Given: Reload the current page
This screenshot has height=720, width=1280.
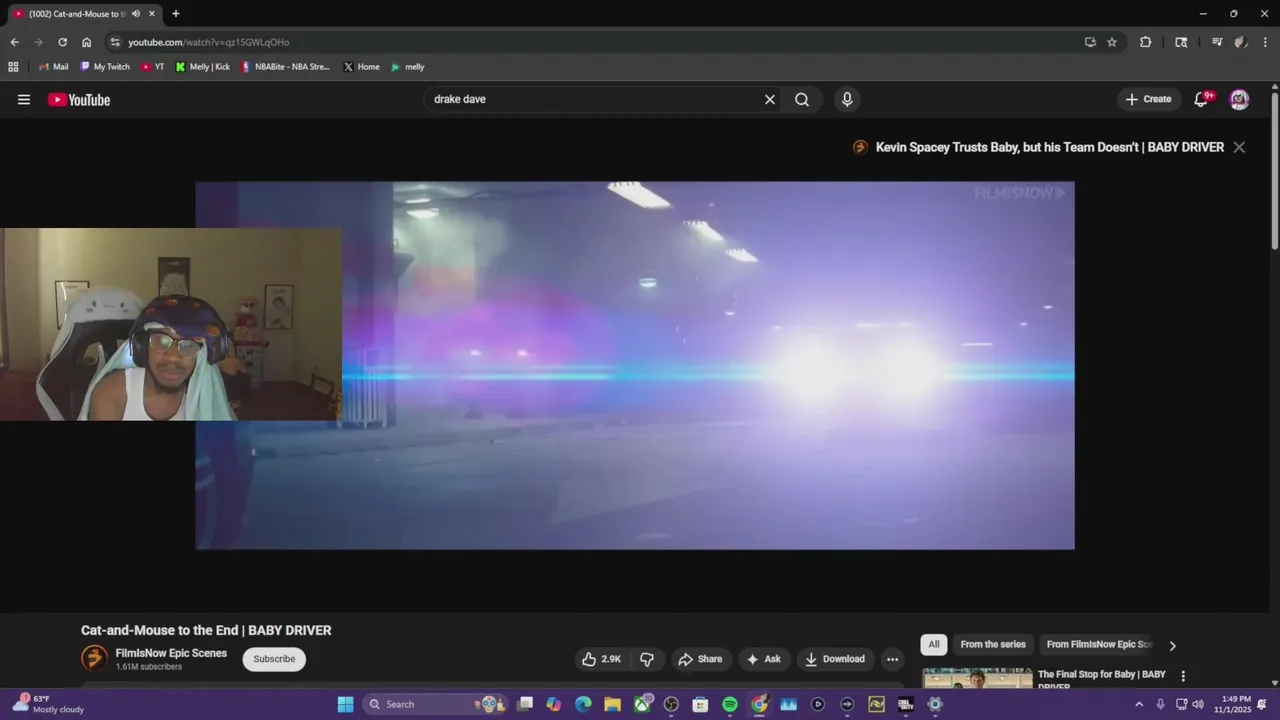Looking at the screenshot, I should coord(62,42).
